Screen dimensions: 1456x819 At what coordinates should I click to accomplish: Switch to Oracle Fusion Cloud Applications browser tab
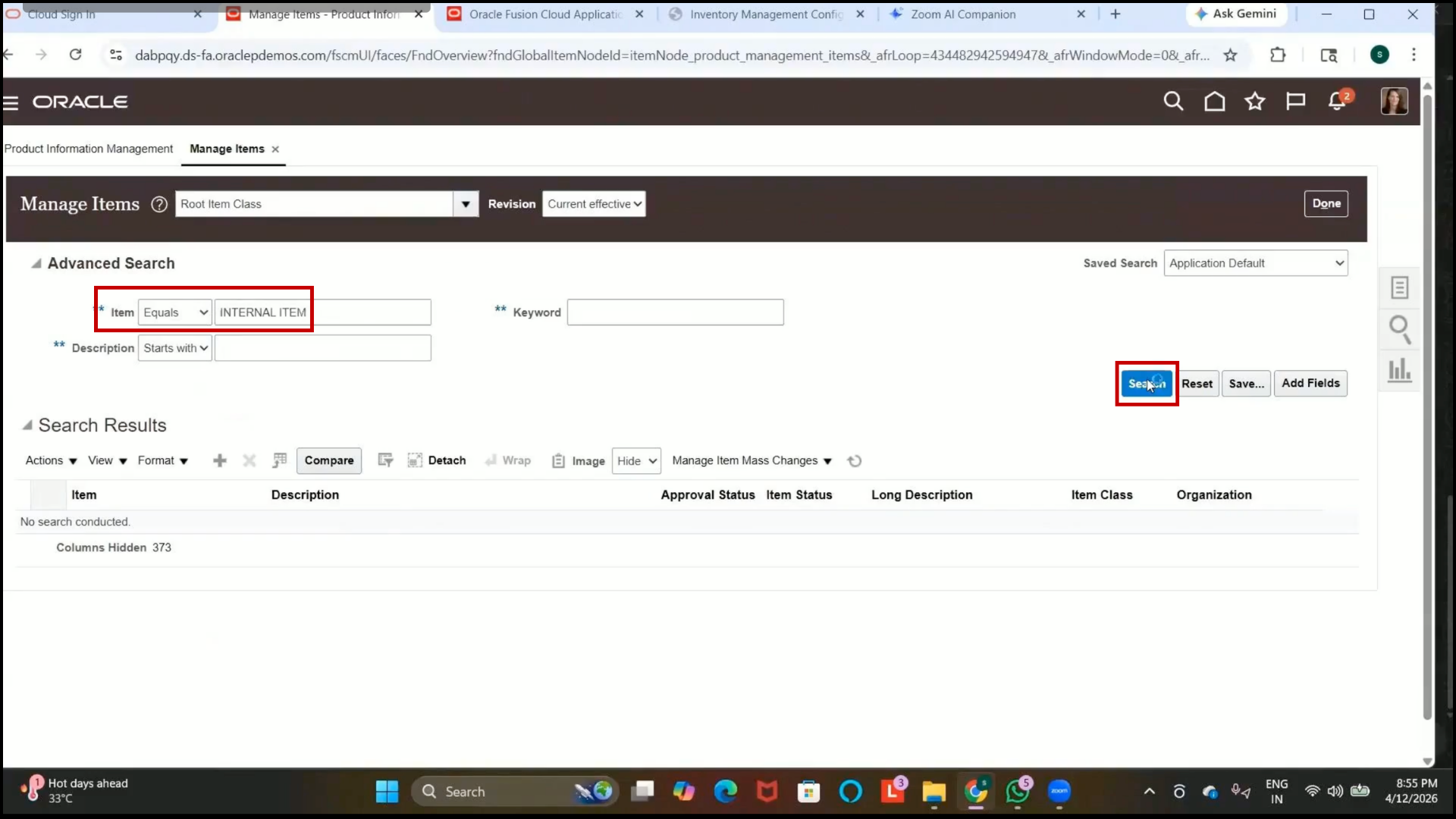tap(545, 14)
